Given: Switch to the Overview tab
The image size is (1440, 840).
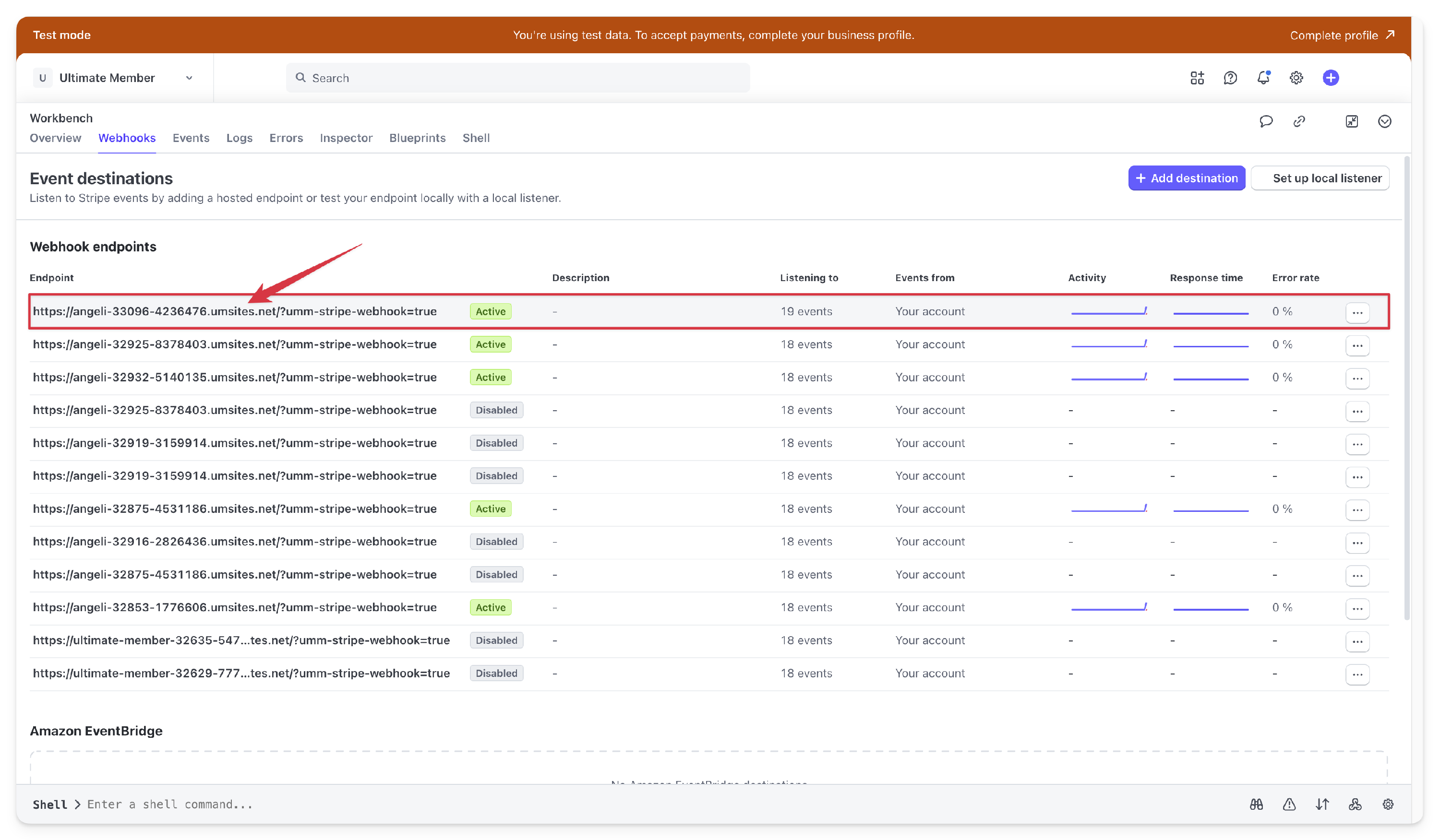Looking at the screenshot, I should point(55,138).
